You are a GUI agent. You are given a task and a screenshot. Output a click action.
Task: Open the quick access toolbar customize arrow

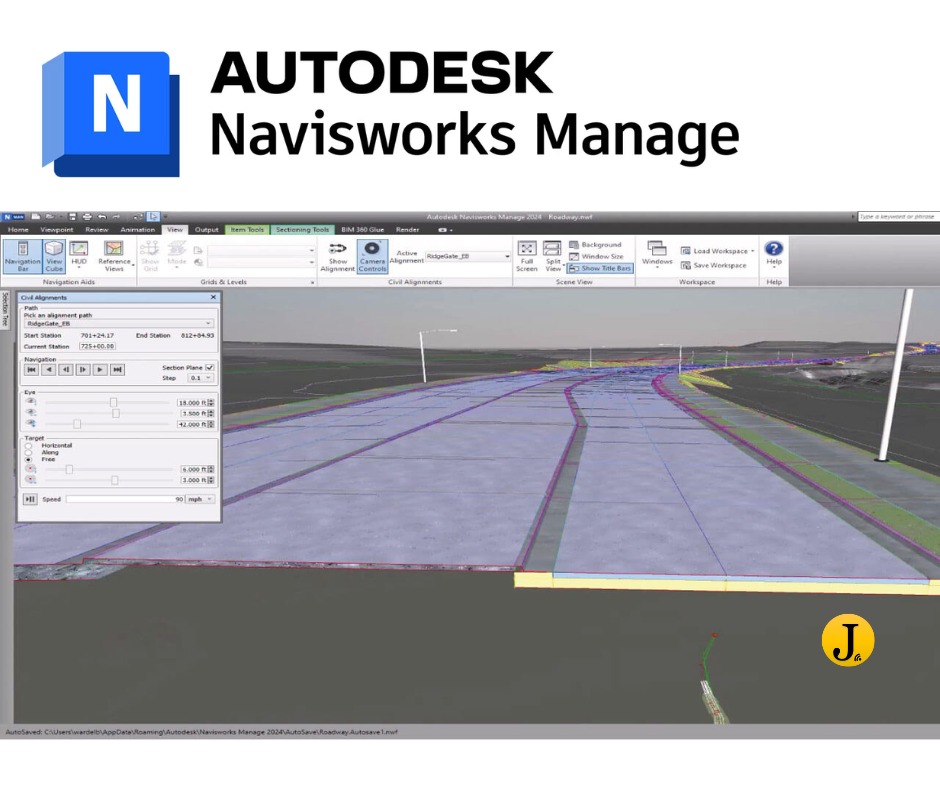(165, 216)
